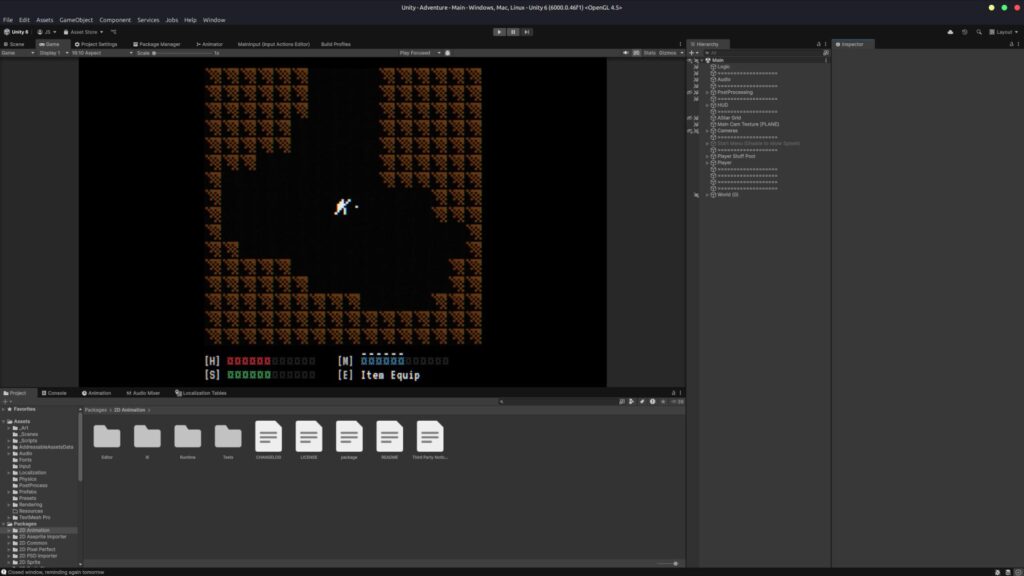Viewport: 1024px width, 576px height.
Task: Select the README file icon
Action: (x=389, y=436)
